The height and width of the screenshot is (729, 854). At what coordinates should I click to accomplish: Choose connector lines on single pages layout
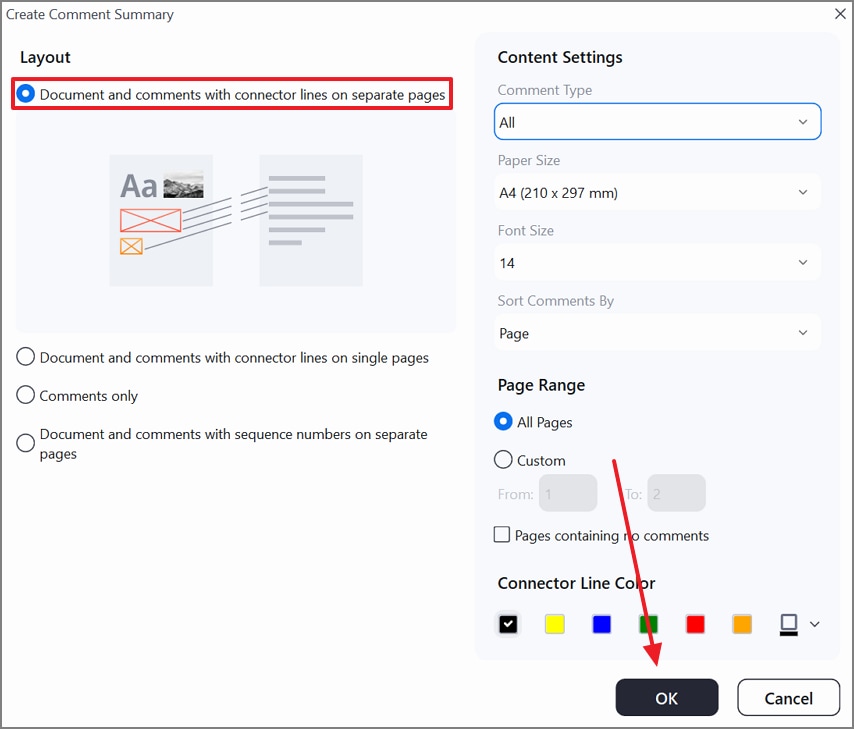(25, 356)
